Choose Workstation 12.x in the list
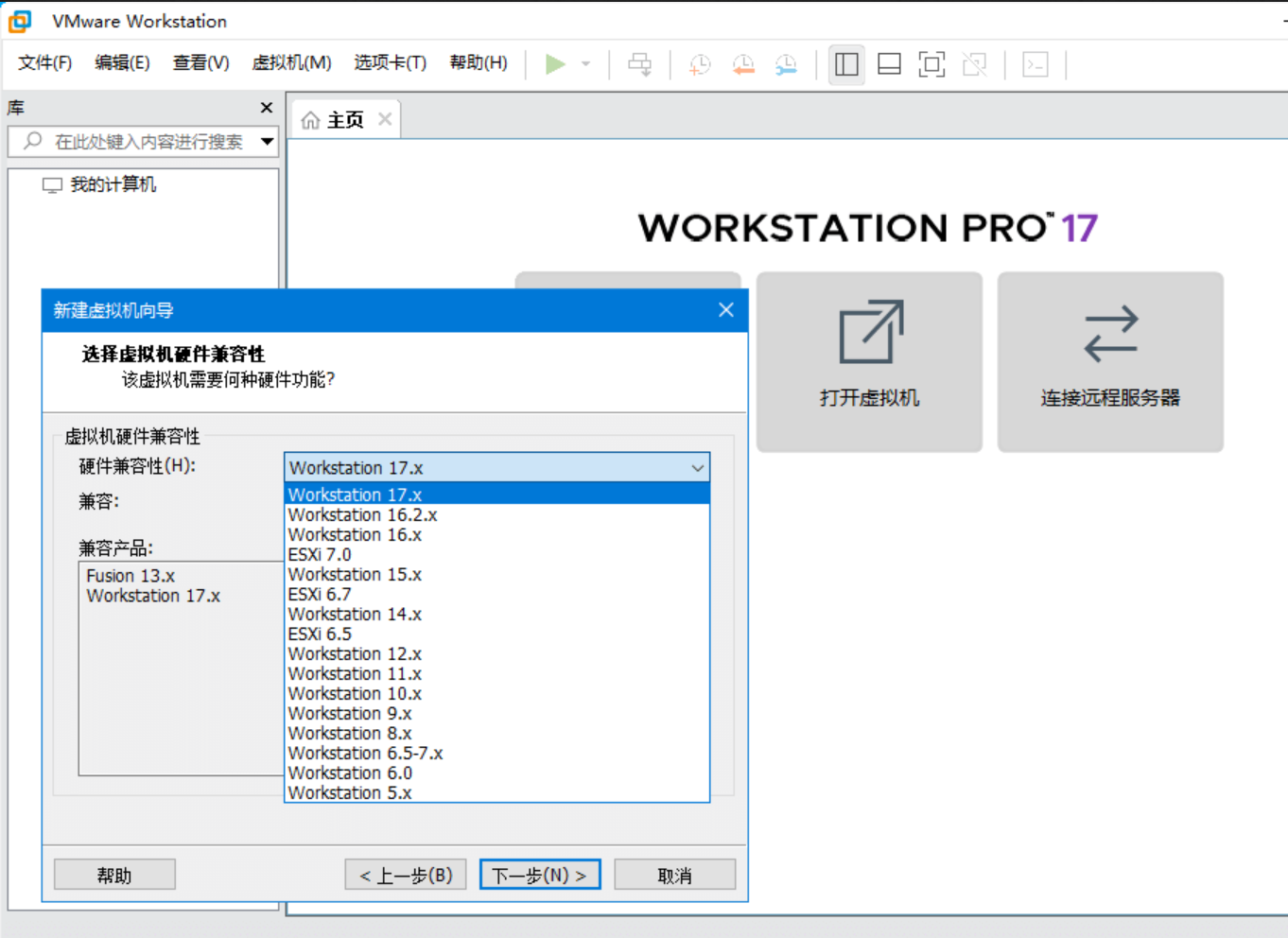 (497, 653)
